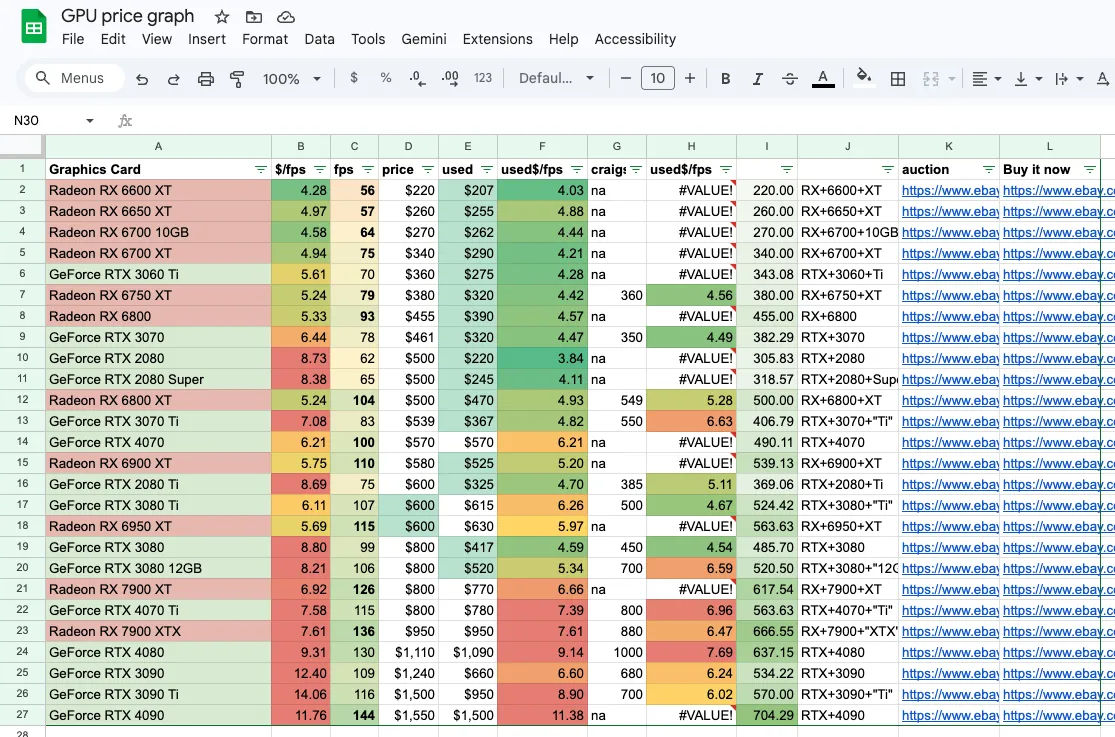The image size is (1115, 737).
Task: Click the move to folder icon
Action: (x=254, y=17)
